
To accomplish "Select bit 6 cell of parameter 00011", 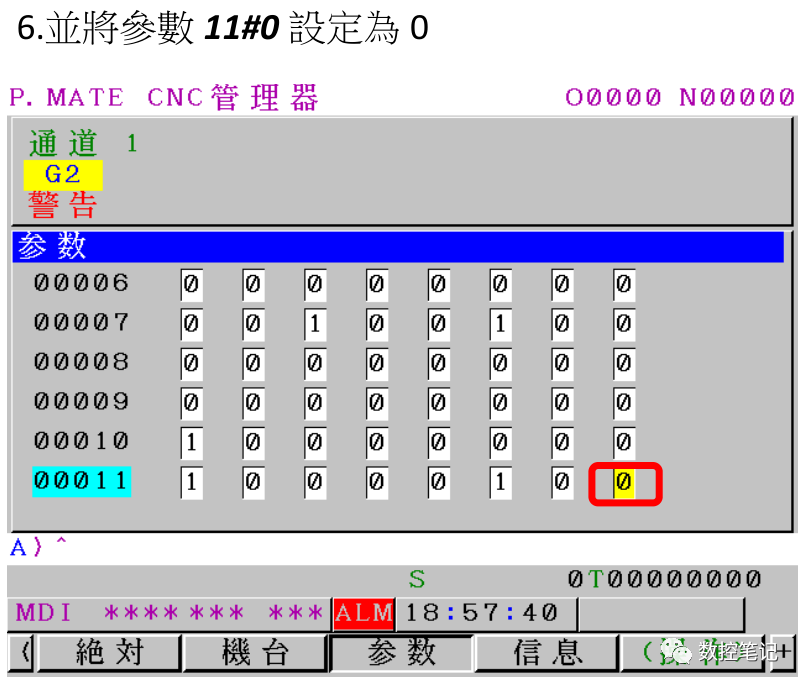I will pos(253,482).
